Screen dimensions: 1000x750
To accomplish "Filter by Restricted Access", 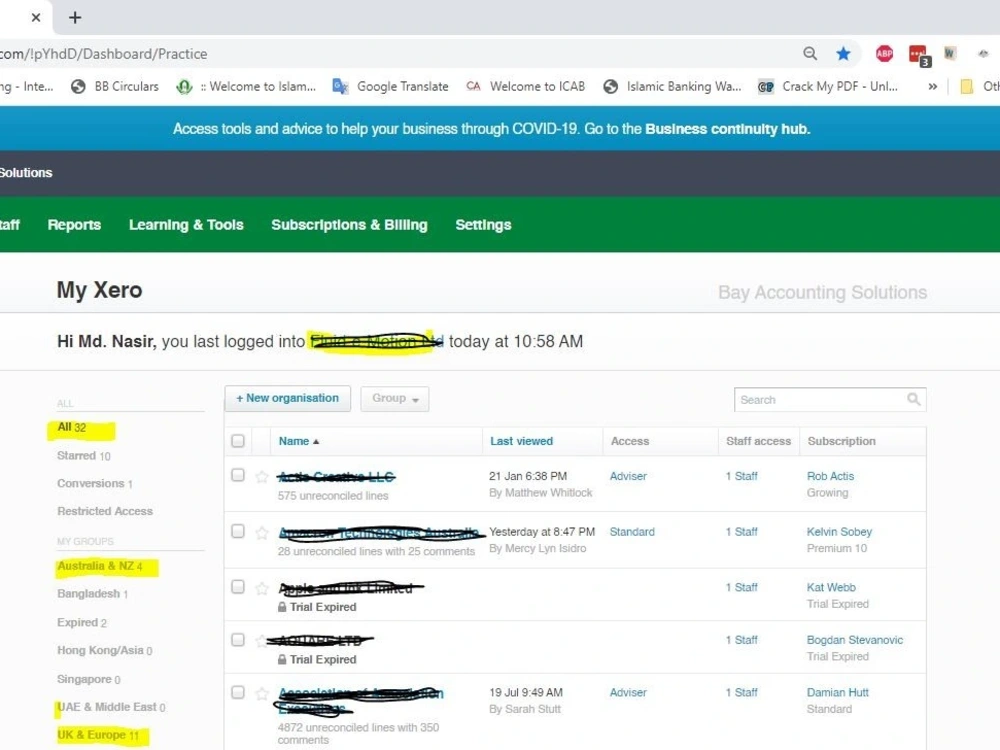I will (x=105, y=511).
